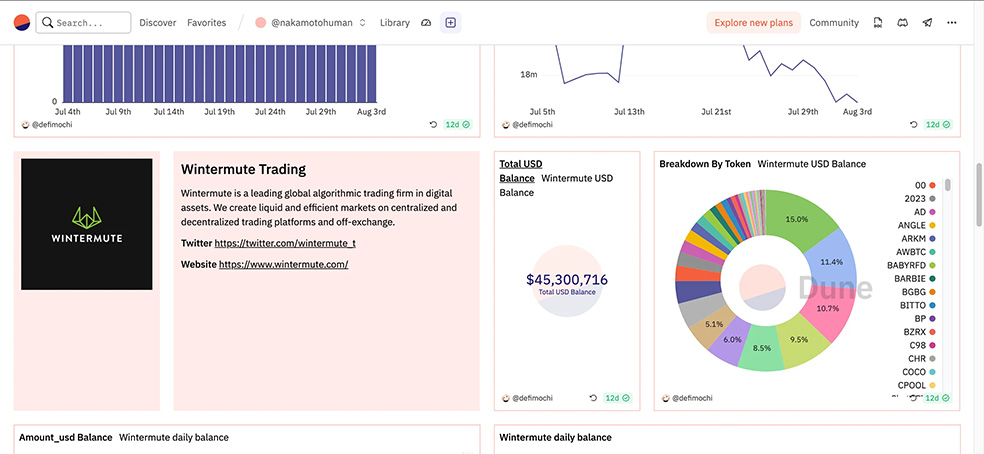Click the 5.1% tan pie slice
Viewport: 984px width, 454px height.
712,325
